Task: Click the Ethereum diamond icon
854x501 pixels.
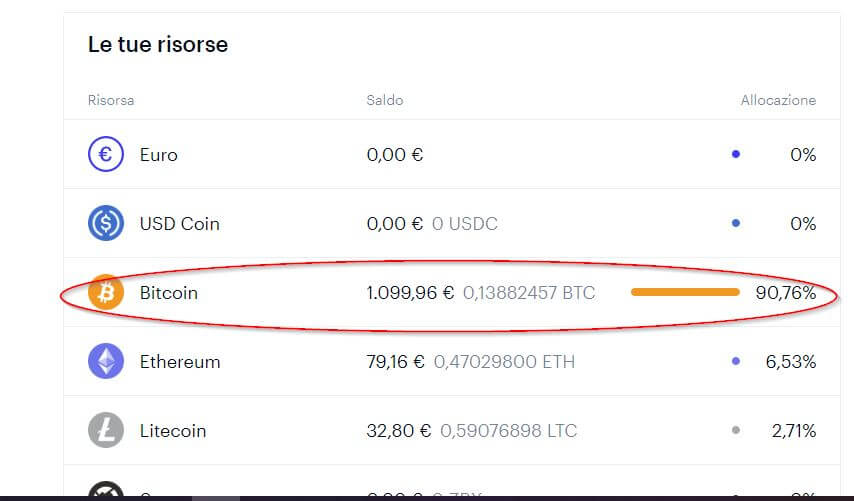Action: (x=106, y=361)
